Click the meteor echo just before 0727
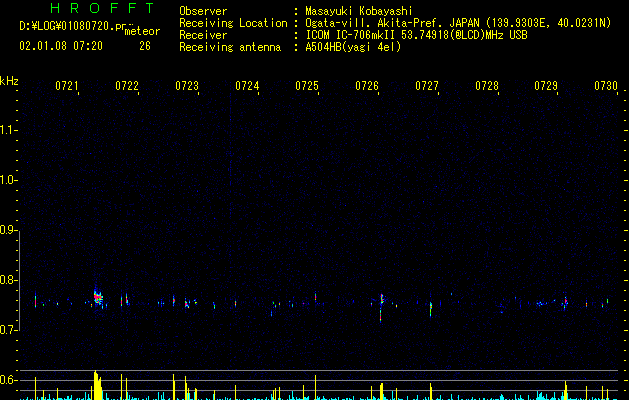629x400 pixels. [x=431, y=308]
